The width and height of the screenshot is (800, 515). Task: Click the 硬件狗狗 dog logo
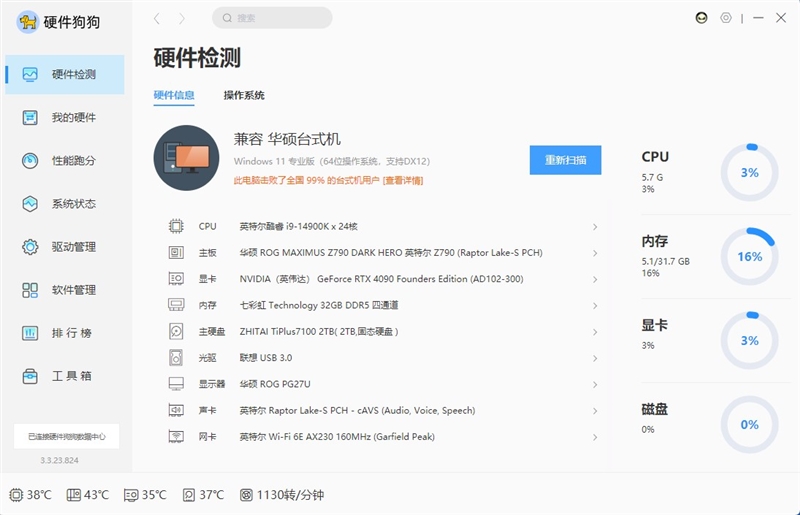point(28,22)
